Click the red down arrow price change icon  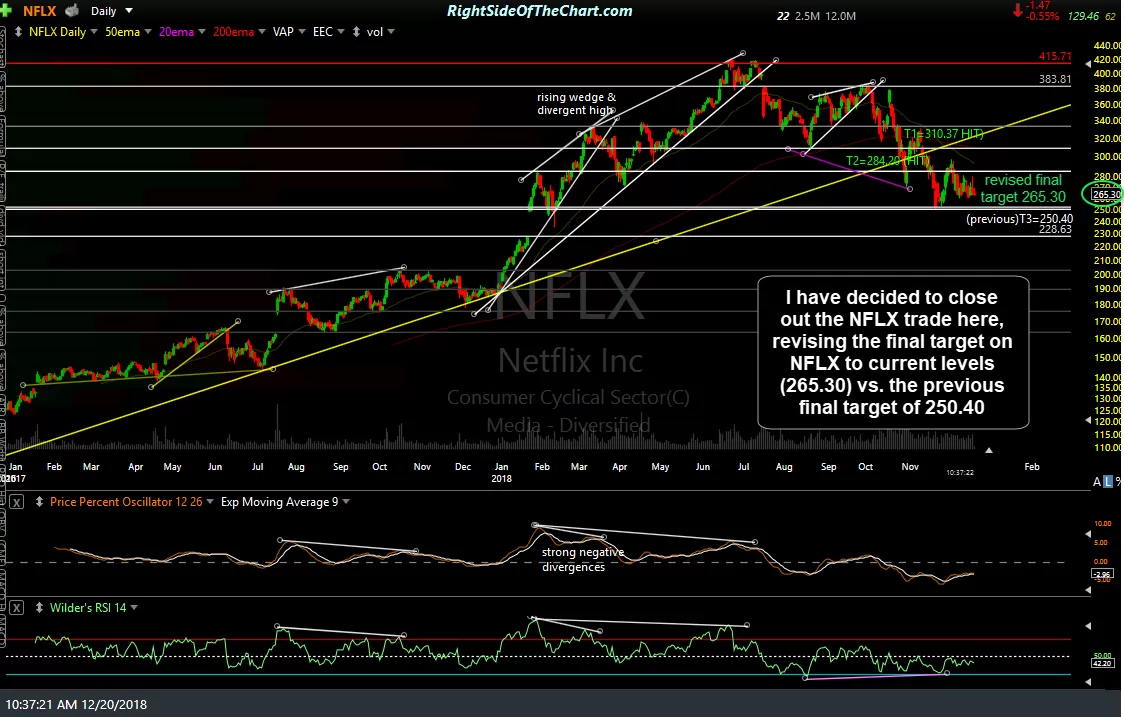point(1017,10)
